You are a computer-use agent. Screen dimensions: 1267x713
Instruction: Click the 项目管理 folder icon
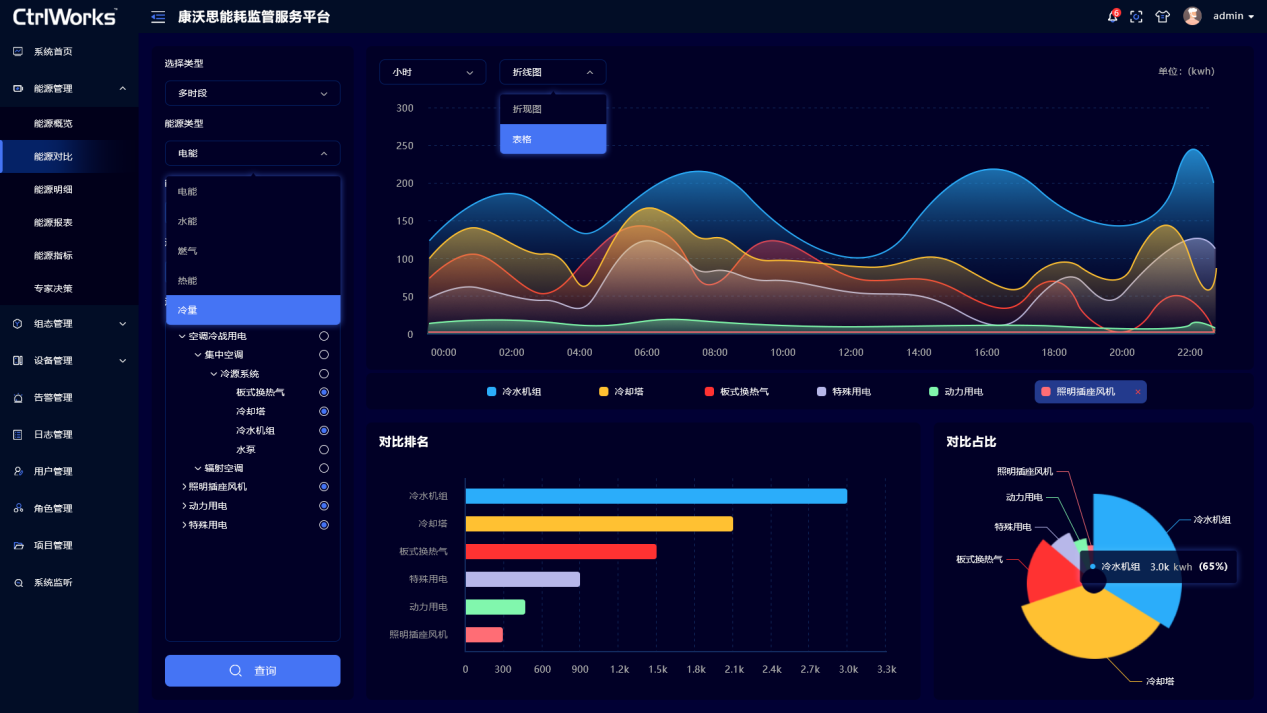(x=18, y=545)
